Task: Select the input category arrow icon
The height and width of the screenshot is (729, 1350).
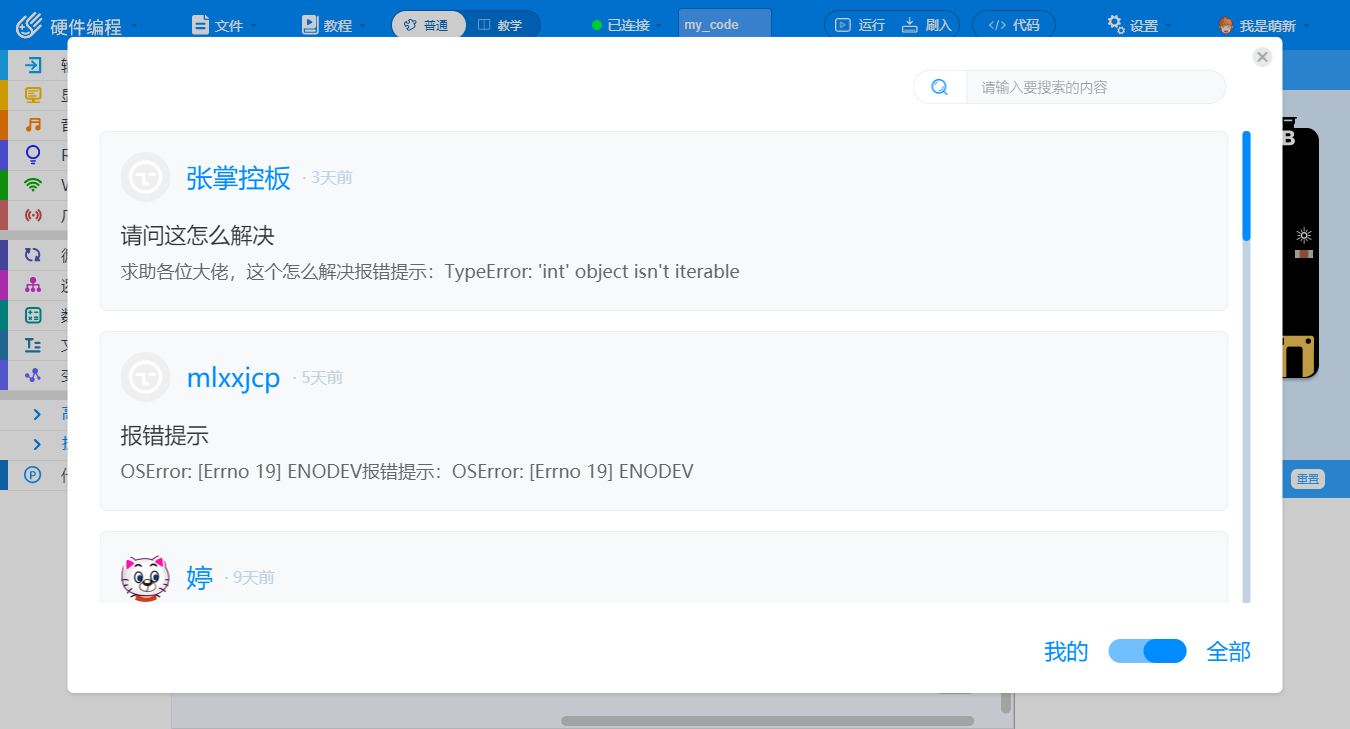Action: click(x=33, y=66)
